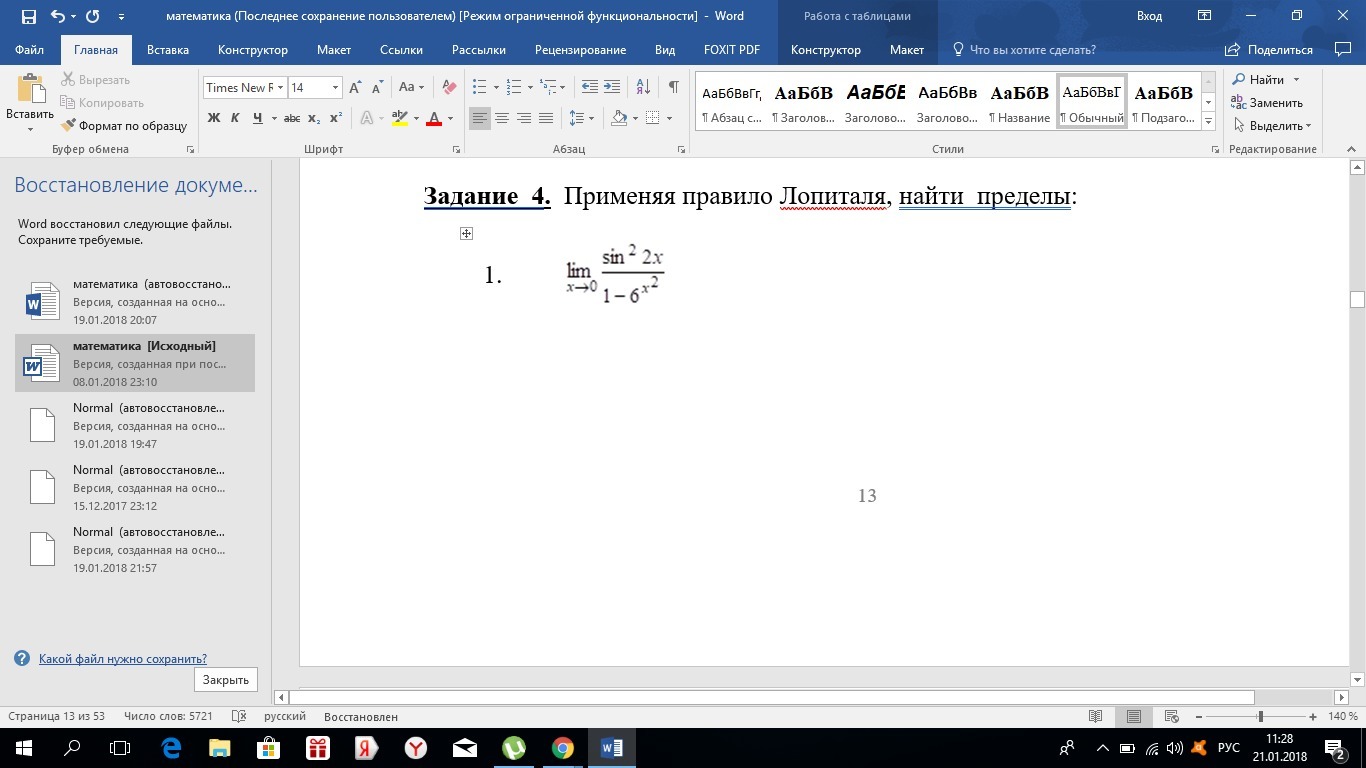Center-align the paragraph text

click(502, 118)
